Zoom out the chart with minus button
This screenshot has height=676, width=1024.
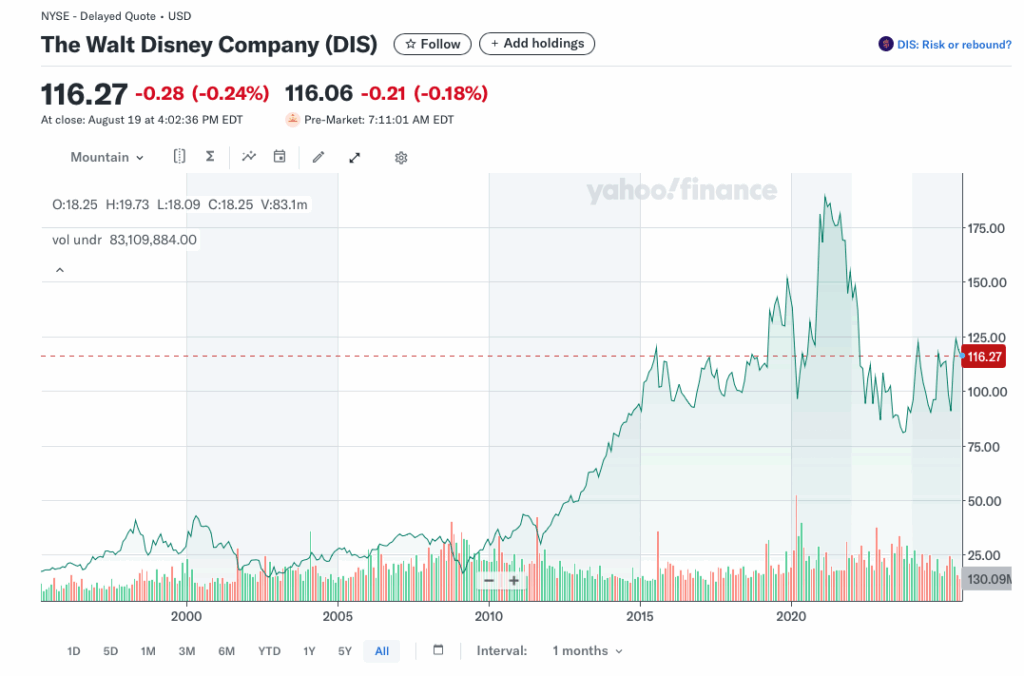(489, 580)
